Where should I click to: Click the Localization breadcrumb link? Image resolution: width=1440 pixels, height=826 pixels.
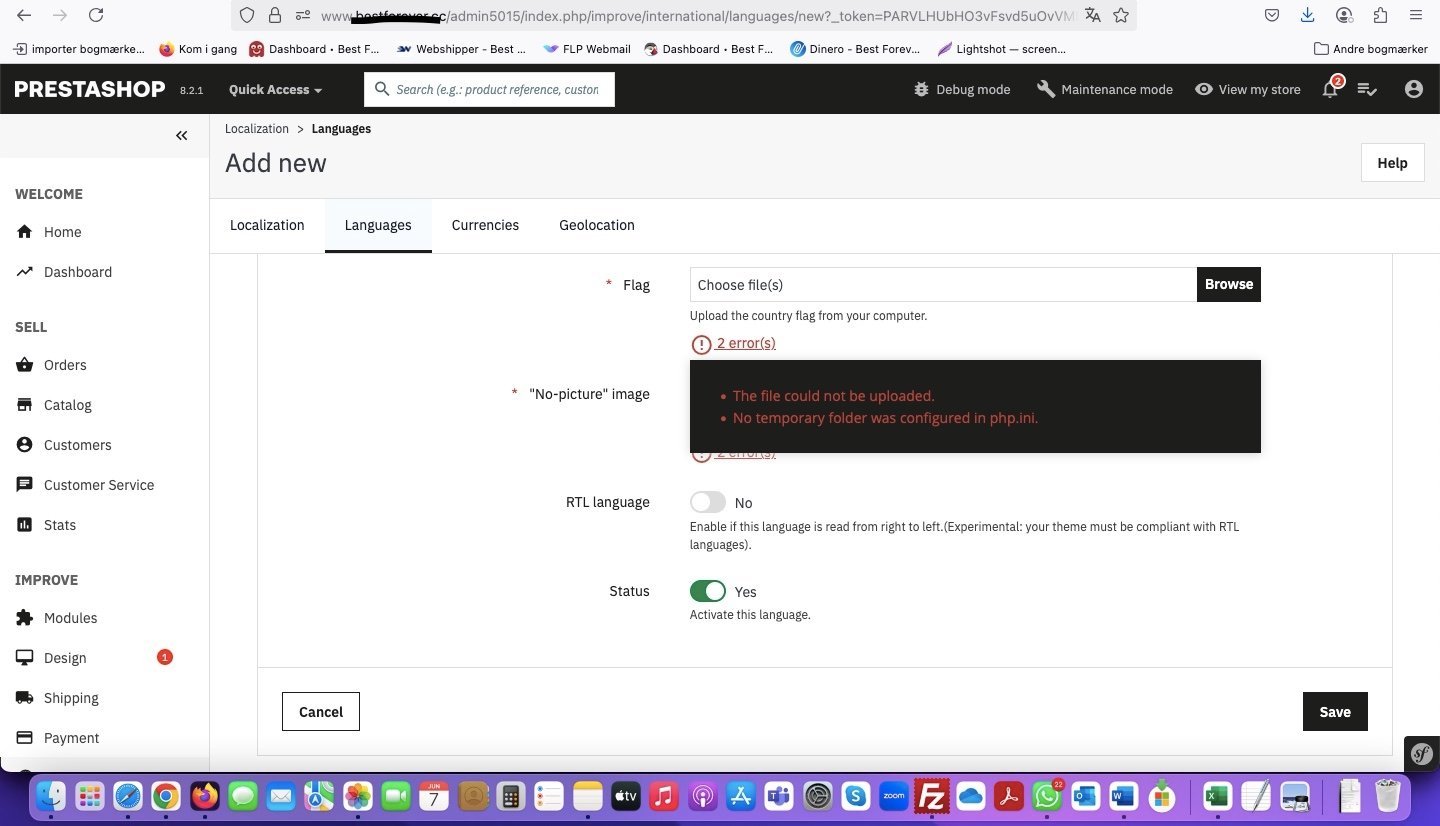(x=257, y=129)
